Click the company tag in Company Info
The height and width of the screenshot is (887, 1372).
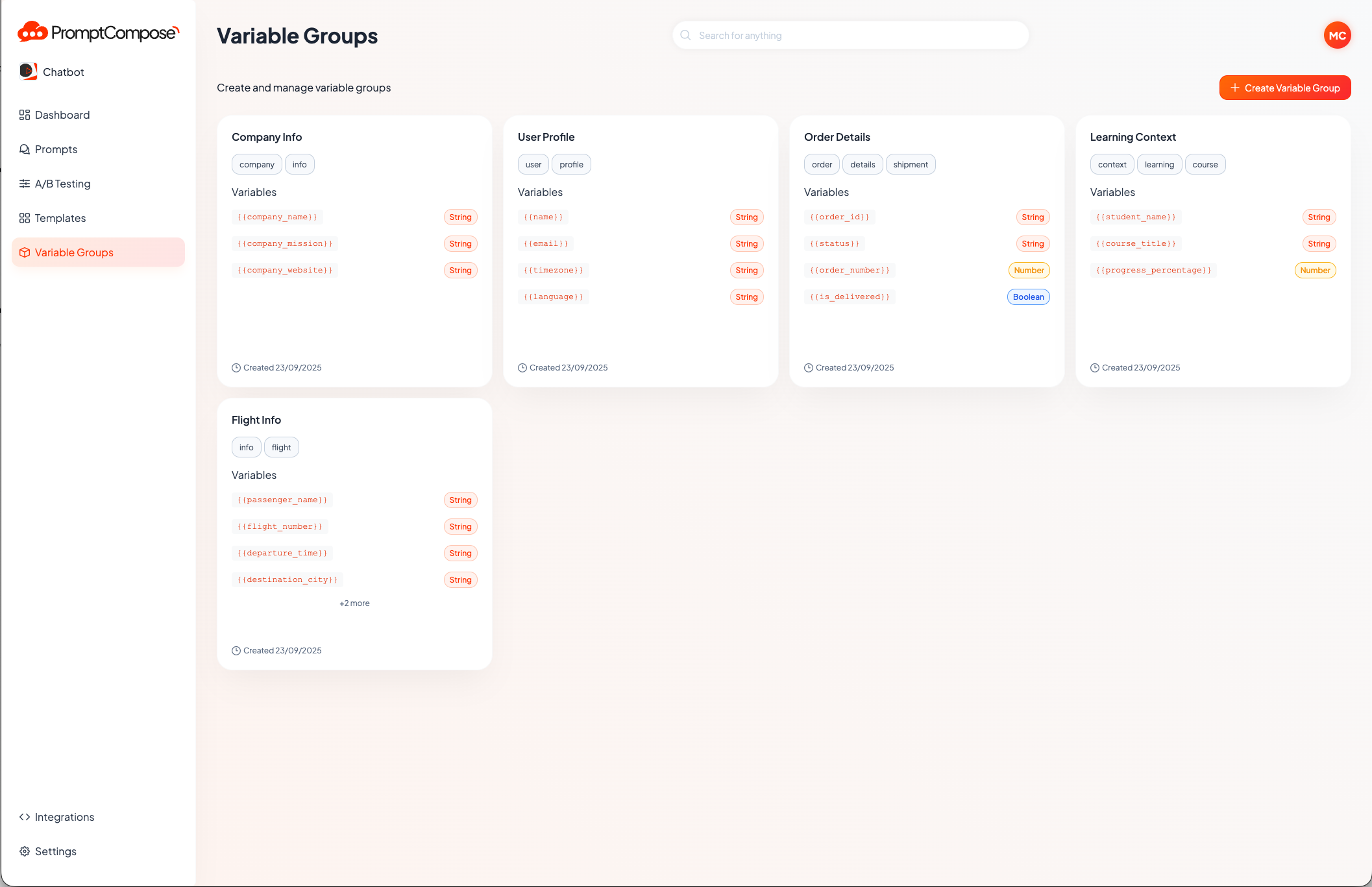tap(256, 164)
